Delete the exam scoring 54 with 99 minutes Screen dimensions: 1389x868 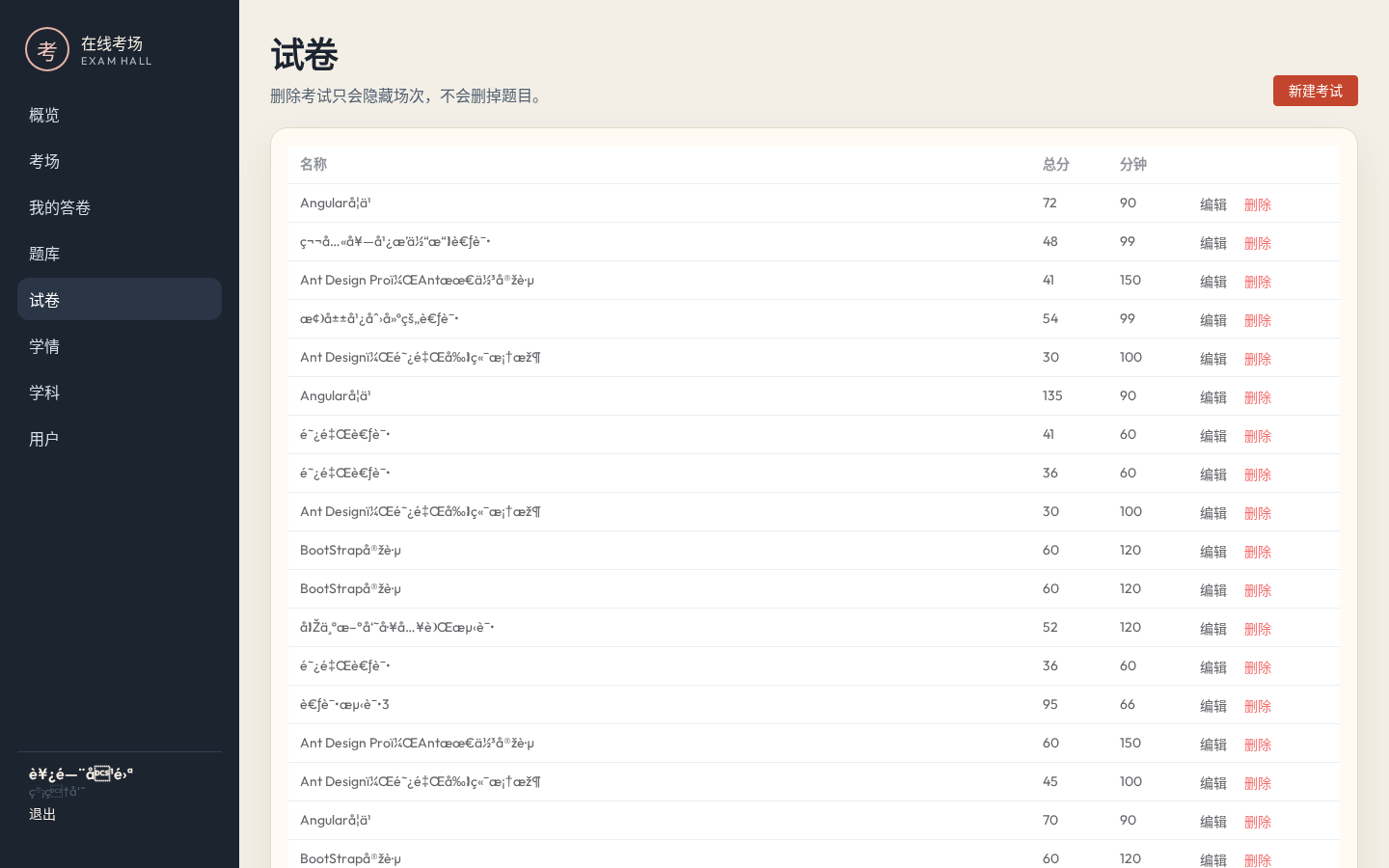tap(1258, 320)
